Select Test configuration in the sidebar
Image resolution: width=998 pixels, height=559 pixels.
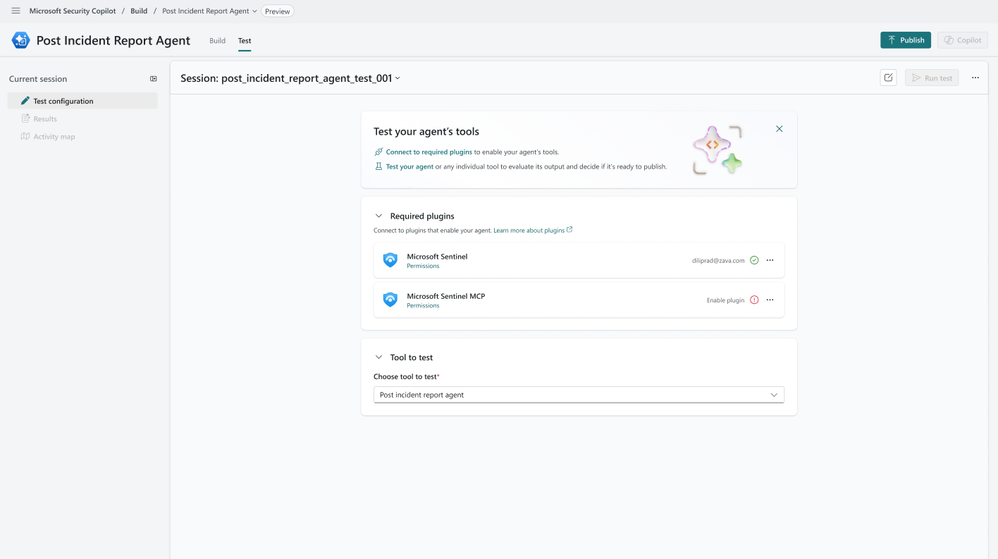tap(83, 101)
